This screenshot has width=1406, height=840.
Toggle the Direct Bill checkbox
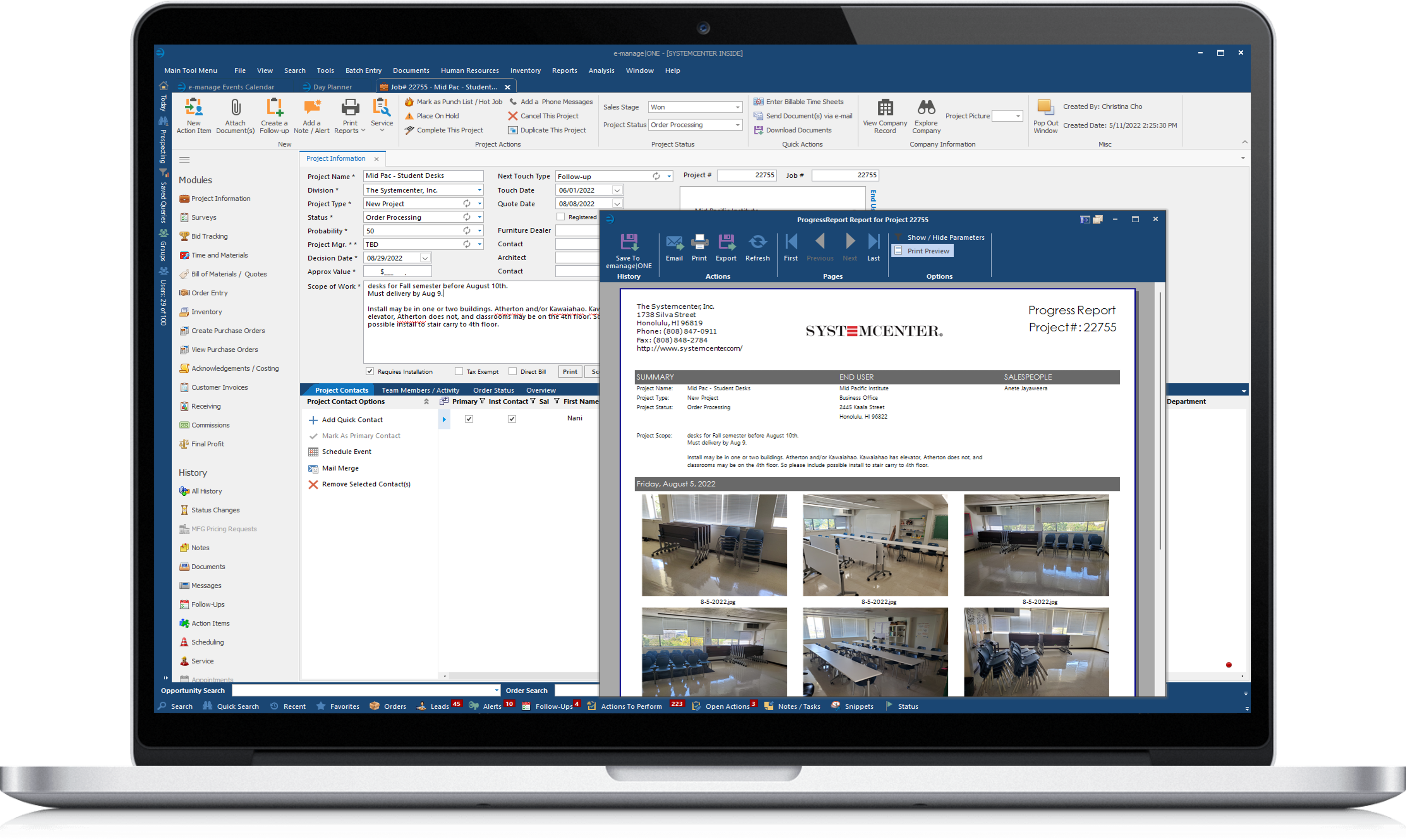512,371
